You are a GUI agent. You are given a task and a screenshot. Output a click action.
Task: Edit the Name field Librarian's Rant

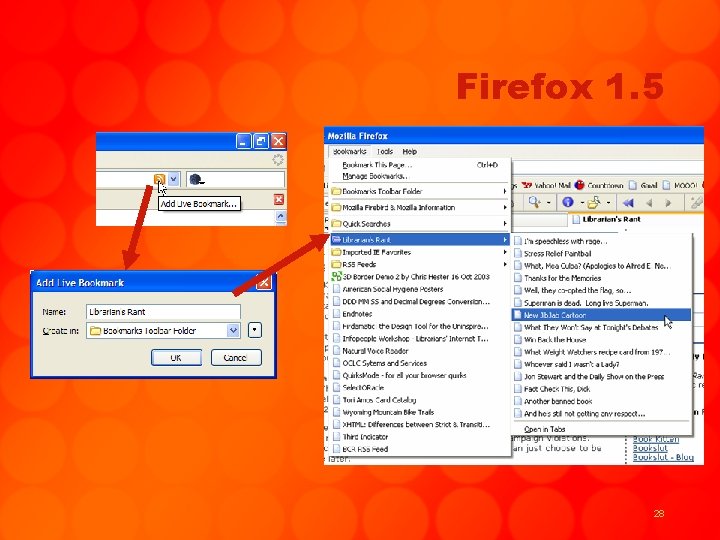click(163, 312)
